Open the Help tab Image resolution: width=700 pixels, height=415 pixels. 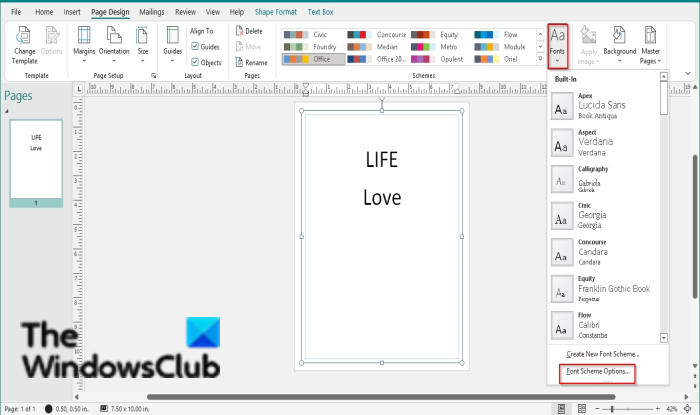click(237, 12)
